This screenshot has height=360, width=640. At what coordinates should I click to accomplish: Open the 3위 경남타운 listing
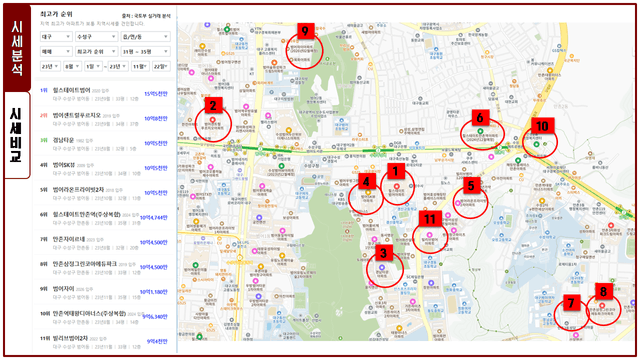104,144
